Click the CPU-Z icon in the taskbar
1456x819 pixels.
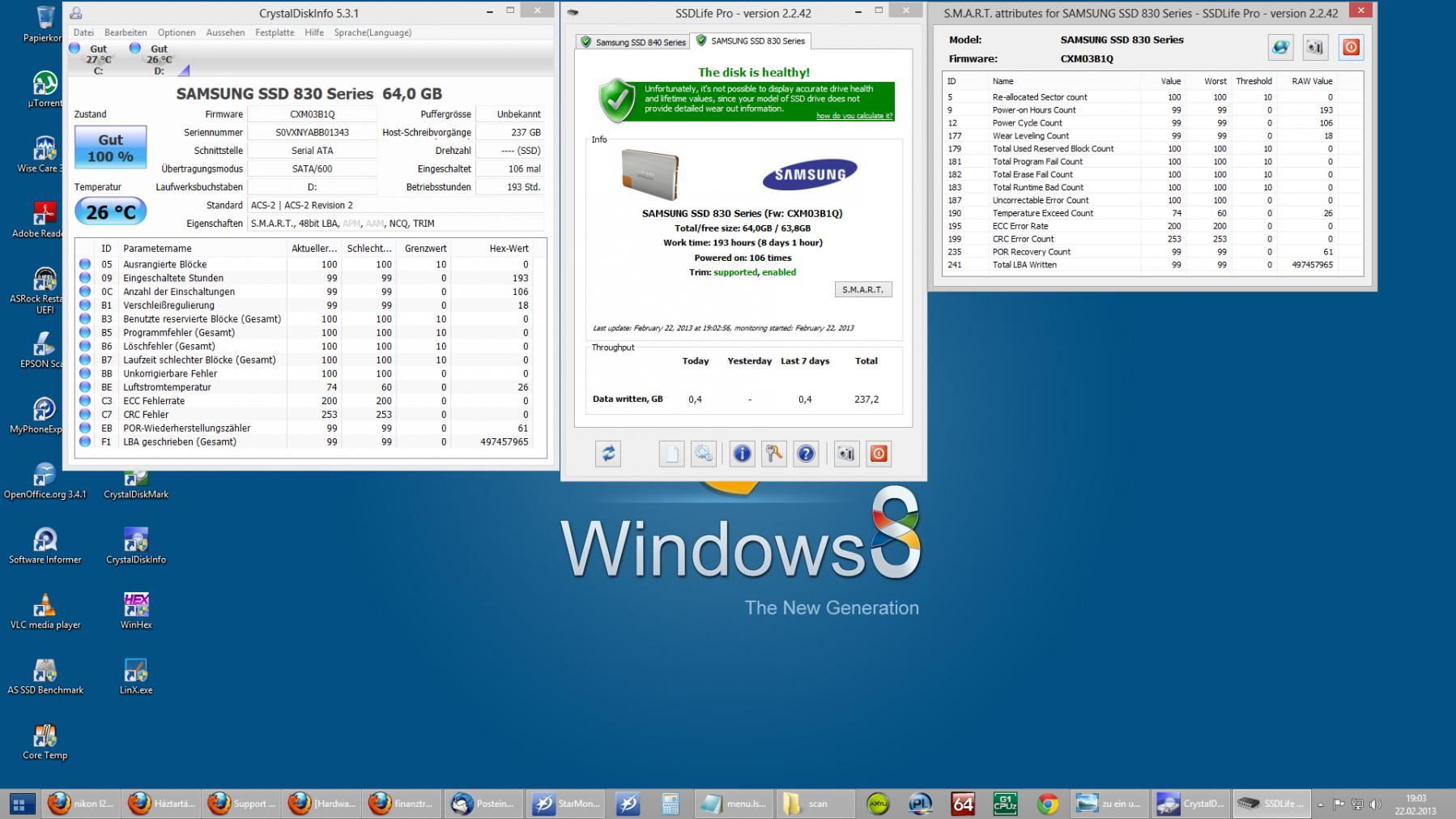(1005, 804)
